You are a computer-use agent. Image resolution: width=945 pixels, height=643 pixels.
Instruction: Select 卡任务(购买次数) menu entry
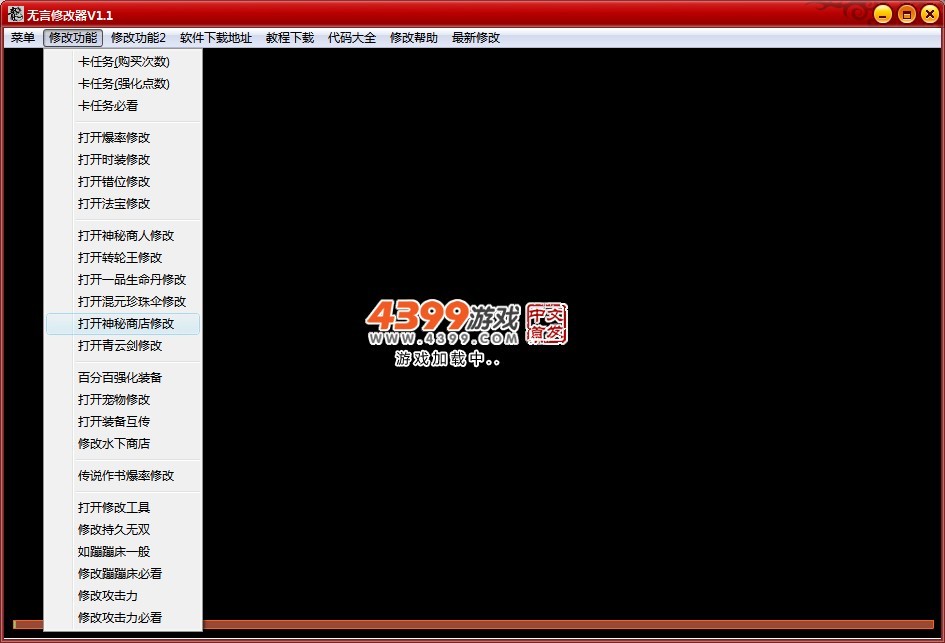(x=123, y=61)
